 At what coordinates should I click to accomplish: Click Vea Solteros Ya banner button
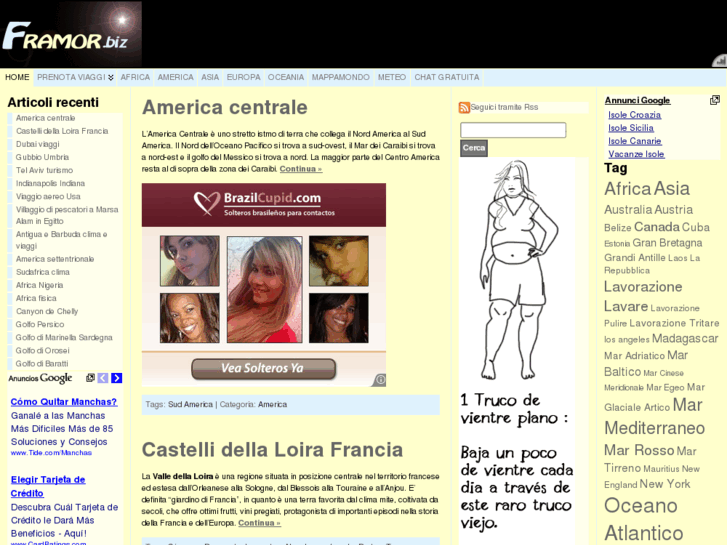[262, 368]
